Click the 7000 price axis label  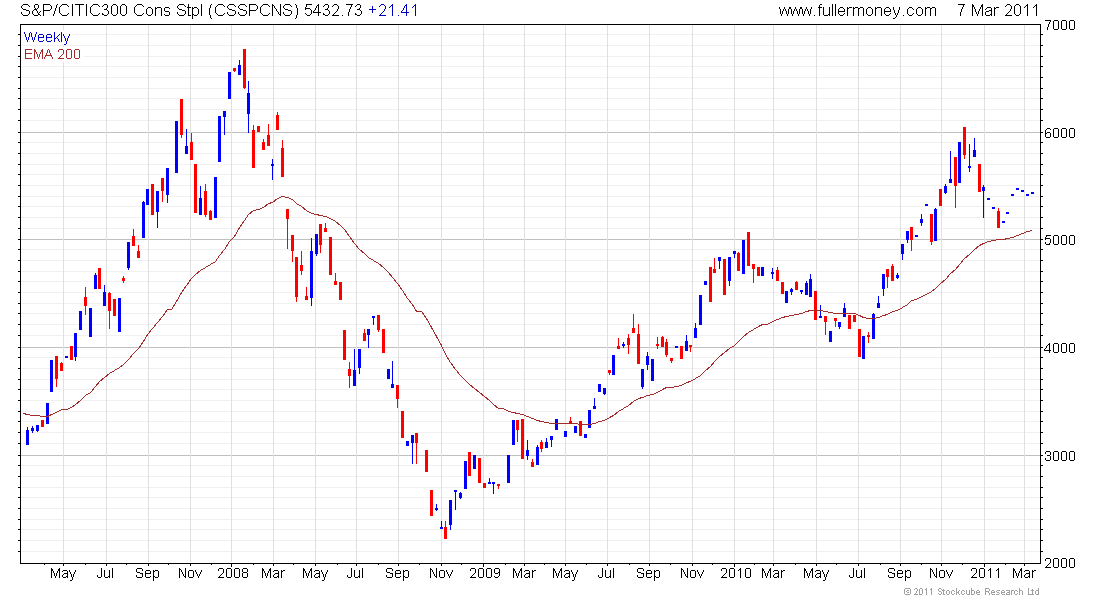(x=1060, y=25)
